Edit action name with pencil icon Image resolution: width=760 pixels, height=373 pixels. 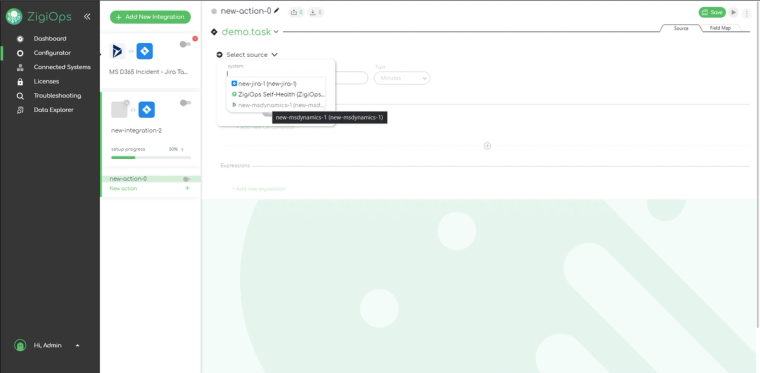click(x=277, y=10)
